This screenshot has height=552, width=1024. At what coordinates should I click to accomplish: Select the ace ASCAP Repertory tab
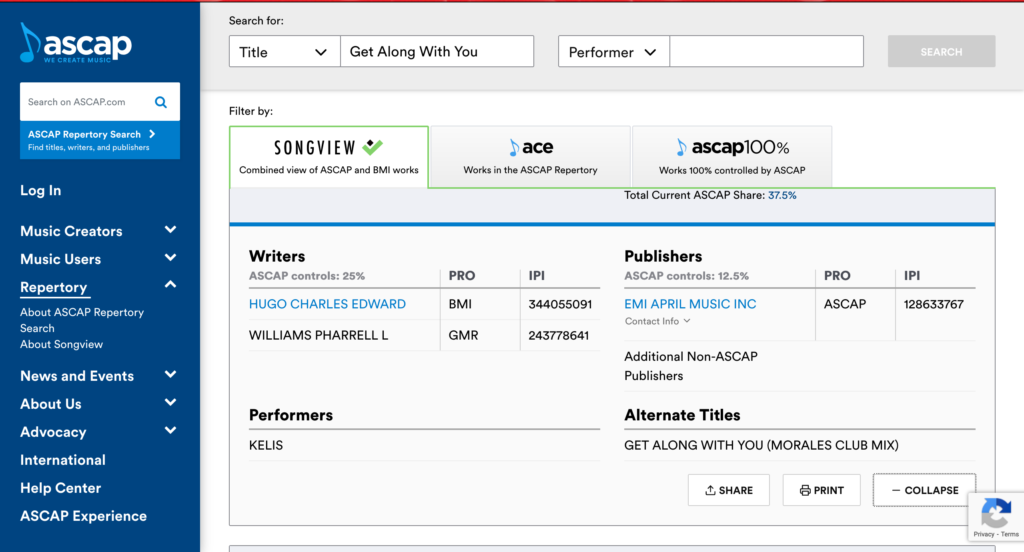coord(530,157)
